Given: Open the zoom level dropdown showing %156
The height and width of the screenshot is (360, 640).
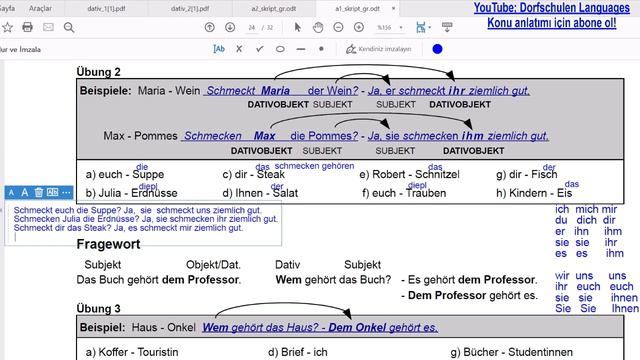Looking at the screenshot, I should (x=390, y=27).
